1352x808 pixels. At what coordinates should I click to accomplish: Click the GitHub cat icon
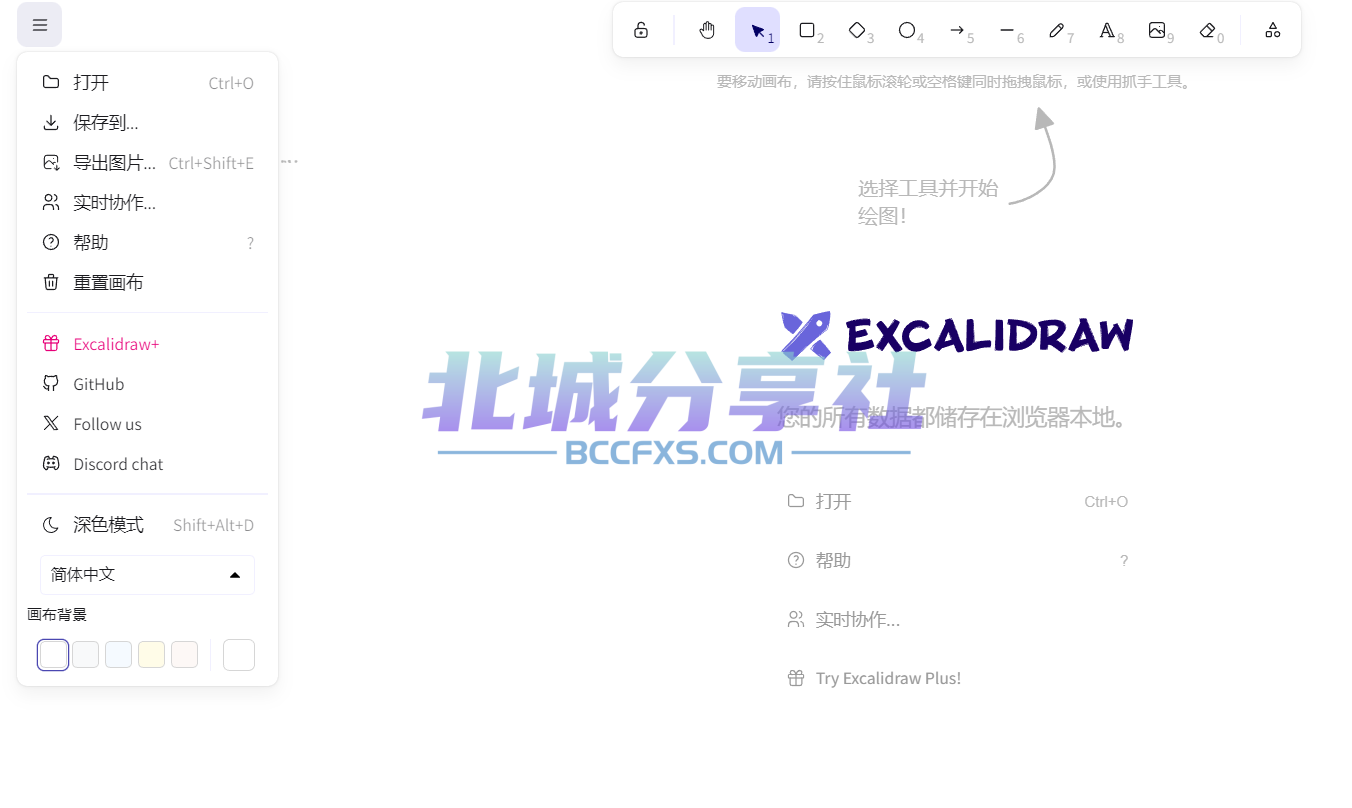pos(51,383)
